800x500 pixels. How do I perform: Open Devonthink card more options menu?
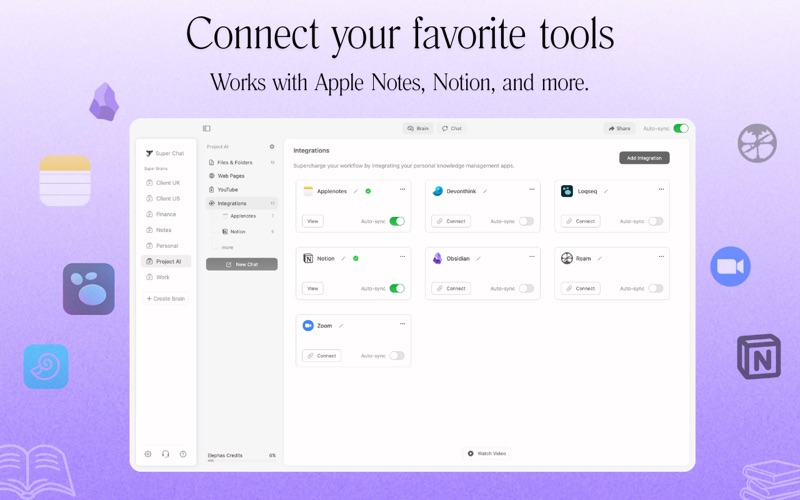tap(532, 189)
